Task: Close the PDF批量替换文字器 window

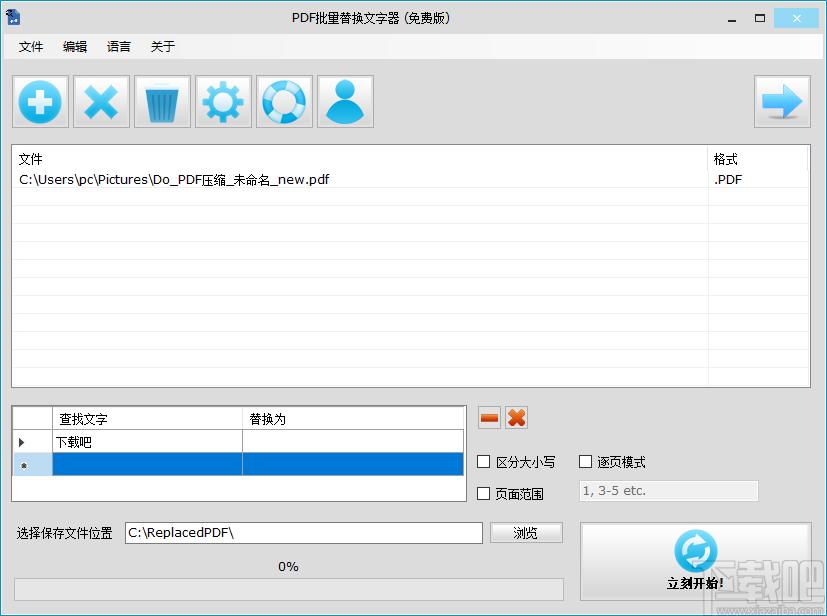Action: tap(796, 18)
